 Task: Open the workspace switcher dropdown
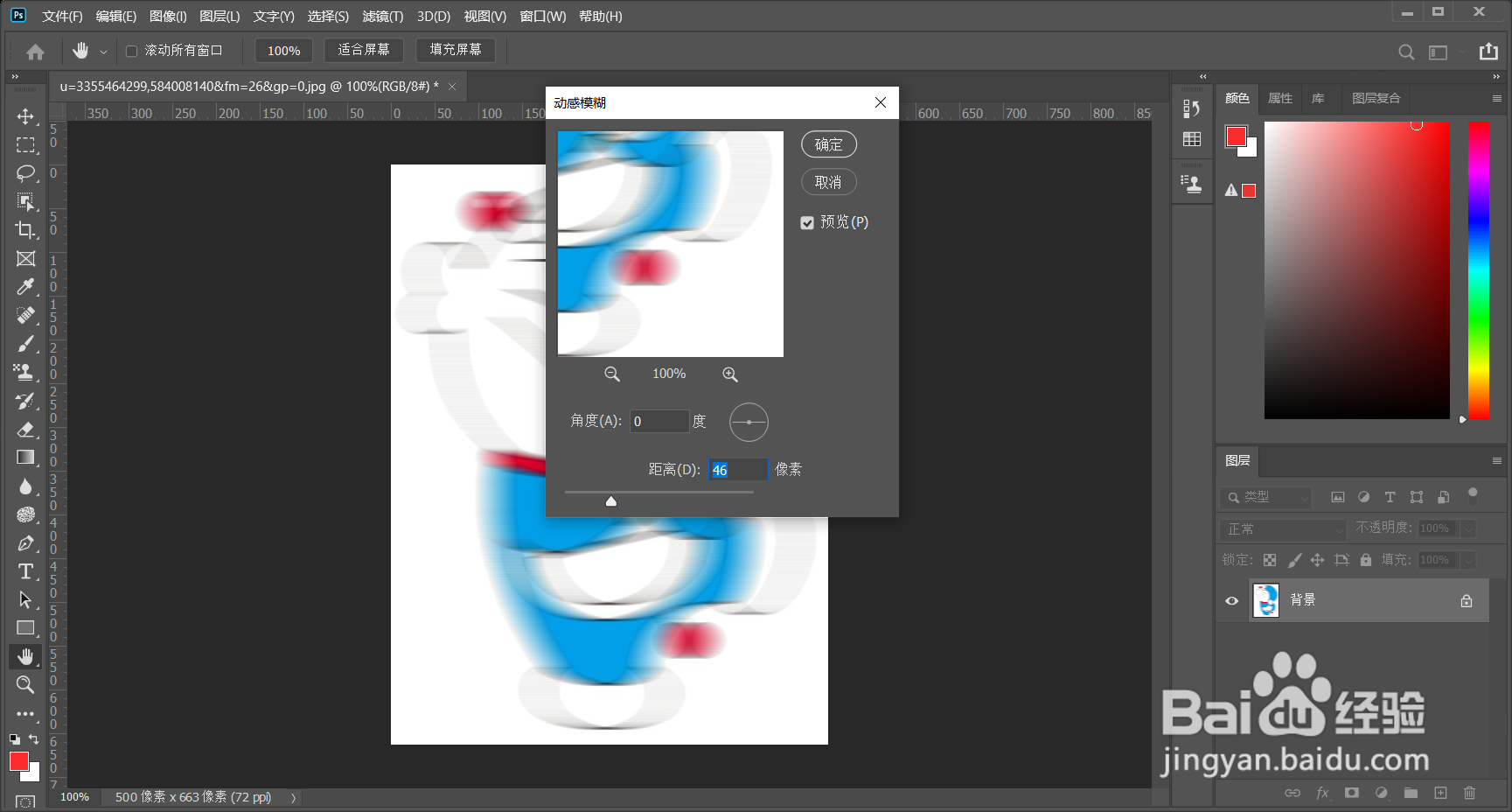[x=1445, y=52]
